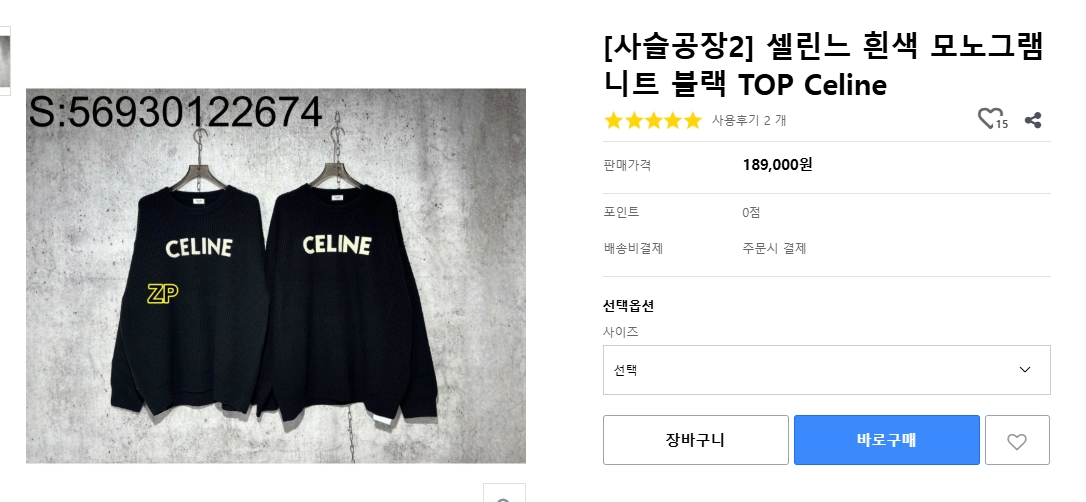Open the share icon beside the title
This screenshot has height=502, width=1086.
point(1033,120)
